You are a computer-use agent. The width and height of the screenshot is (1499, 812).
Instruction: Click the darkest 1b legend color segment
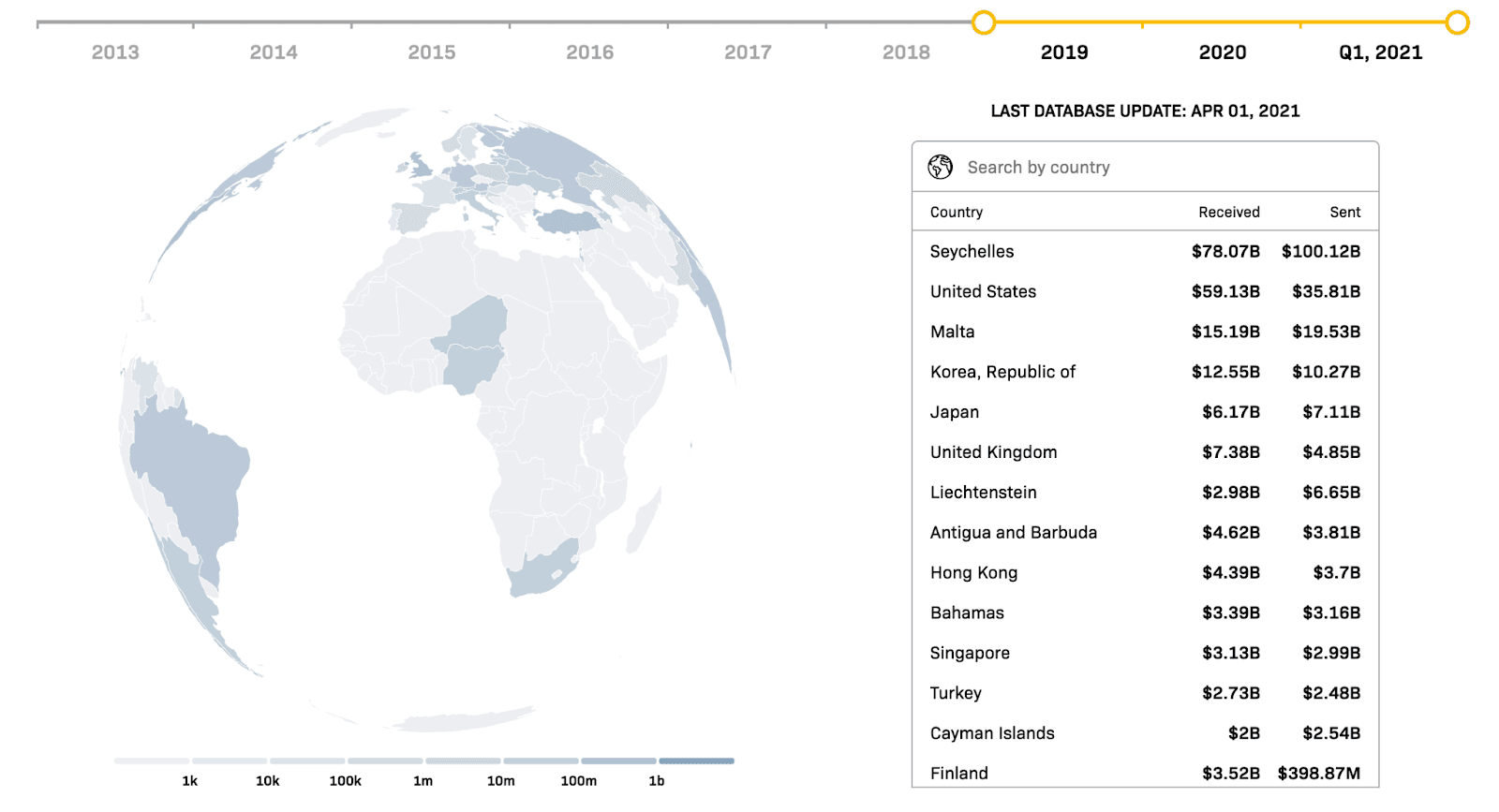[x=696, y=760]
